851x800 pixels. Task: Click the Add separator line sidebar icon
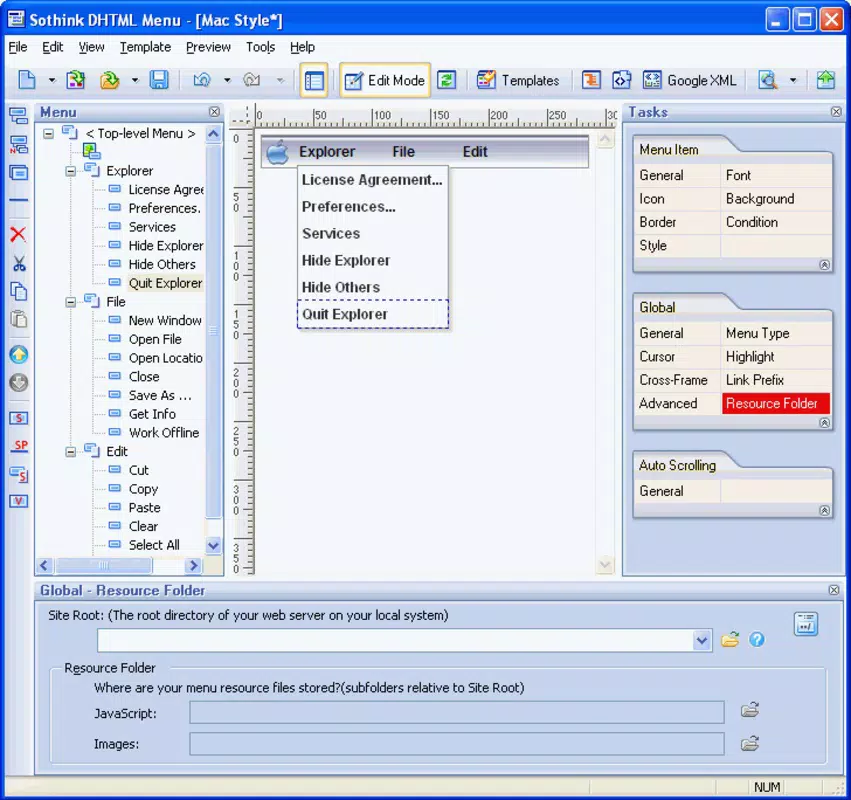click(19, 200)
